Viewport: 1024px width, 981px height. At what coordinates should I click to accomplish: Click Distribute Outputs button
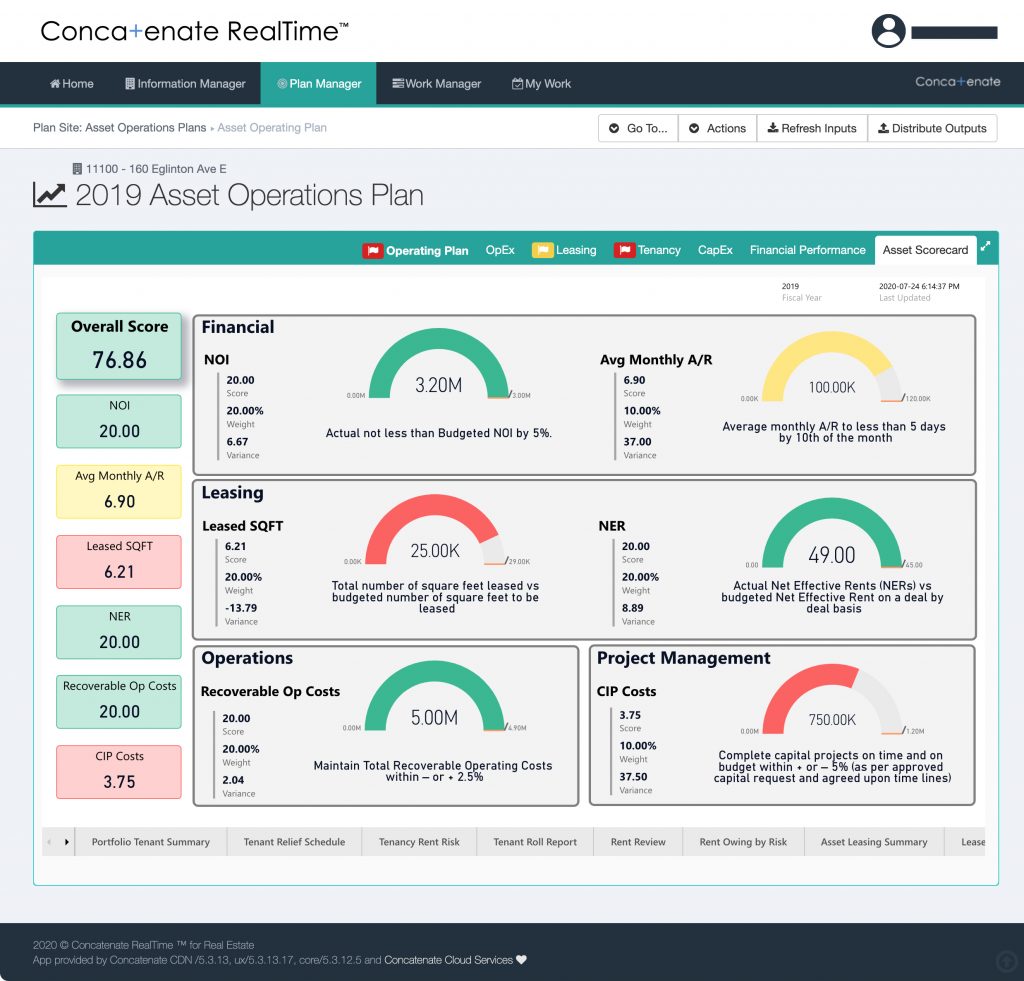tap(932, 128)
